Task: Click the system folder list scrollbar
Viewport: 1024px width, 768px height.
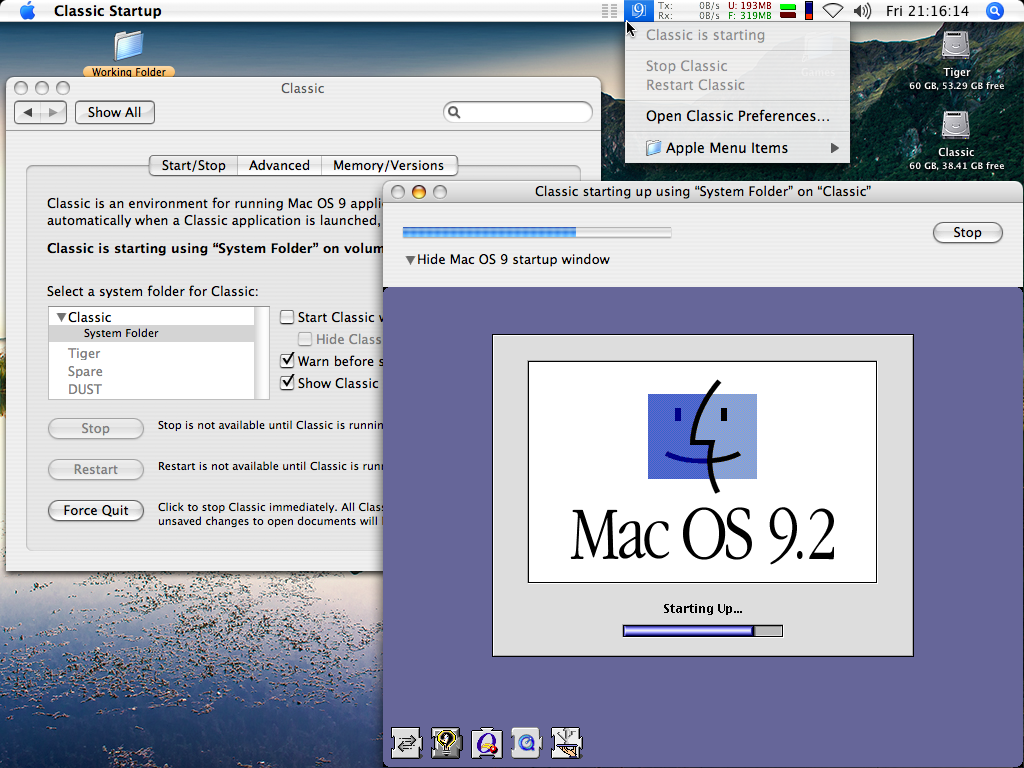Action: pos(262,353)
